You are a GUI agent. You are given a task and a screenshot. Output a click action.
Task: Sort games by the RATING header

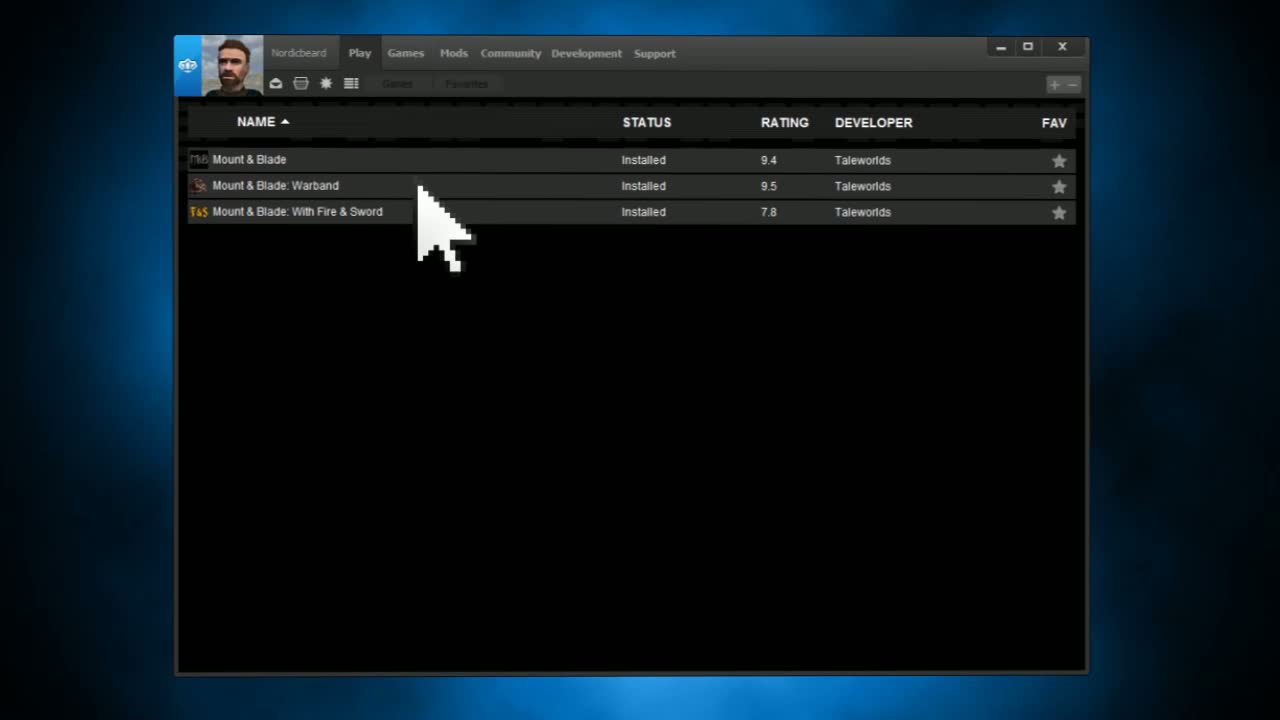784,123
